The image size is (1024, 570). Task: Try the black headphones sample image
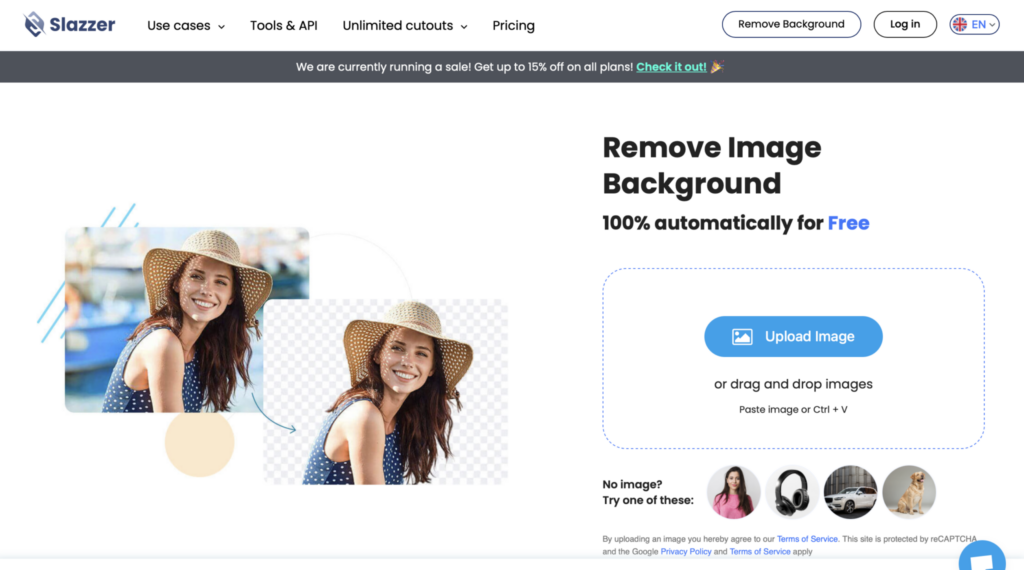pyautogui.click(x=792, y=492)
